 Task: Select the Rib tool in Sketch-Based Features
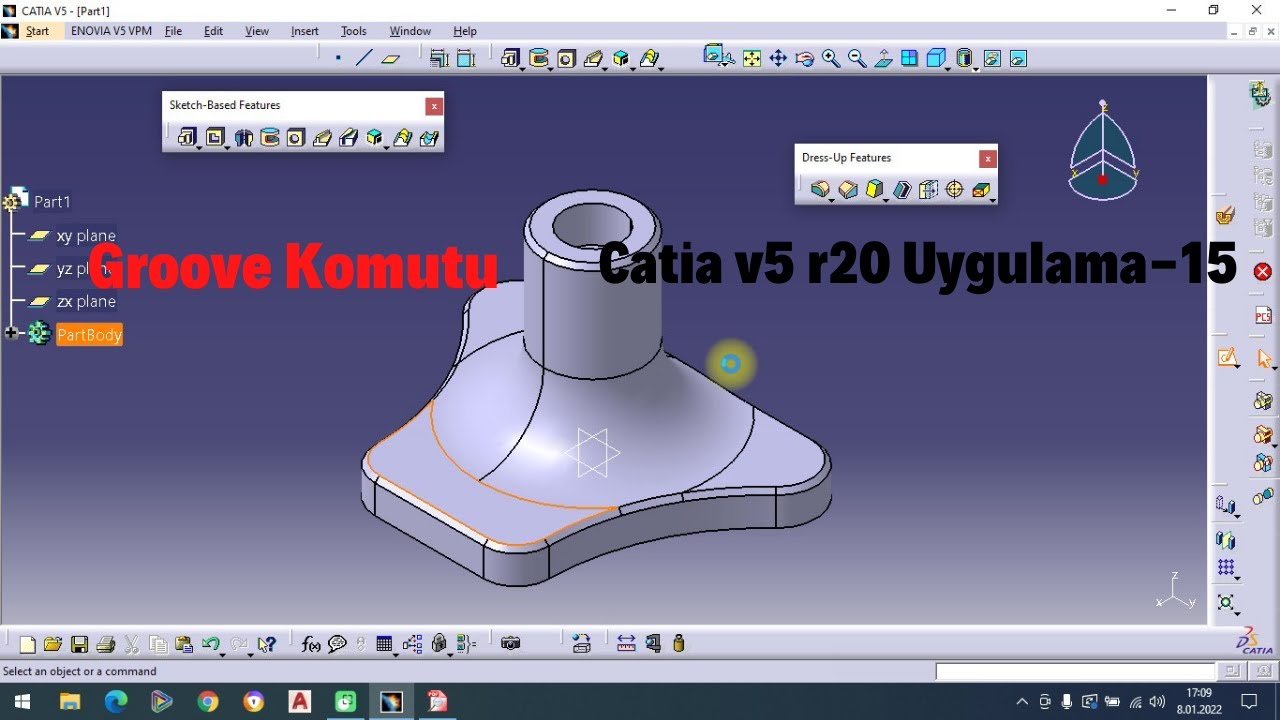pos(322,138)
